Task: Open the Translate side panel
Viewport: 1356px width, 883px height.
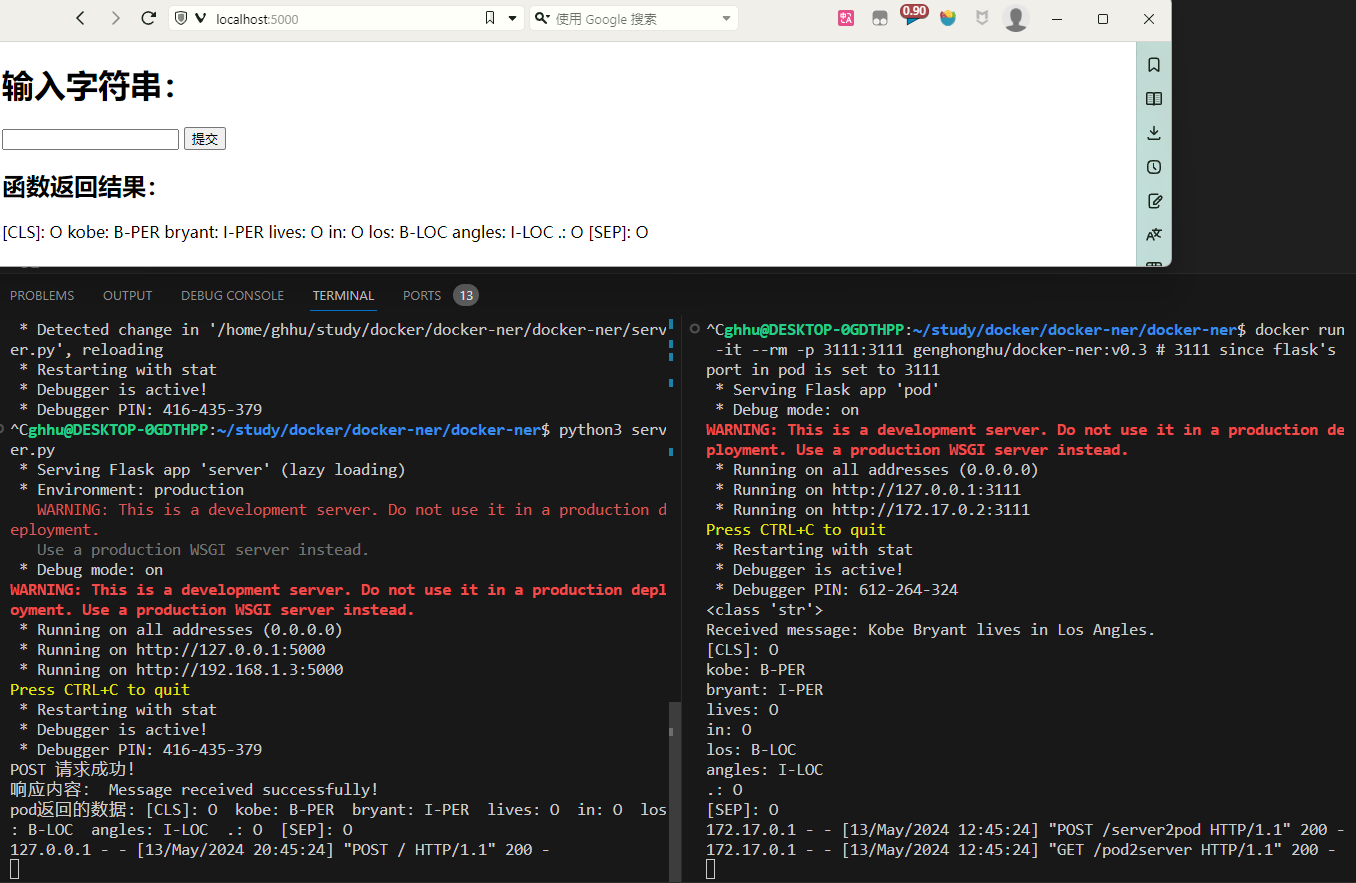Action: point(1154,235)
